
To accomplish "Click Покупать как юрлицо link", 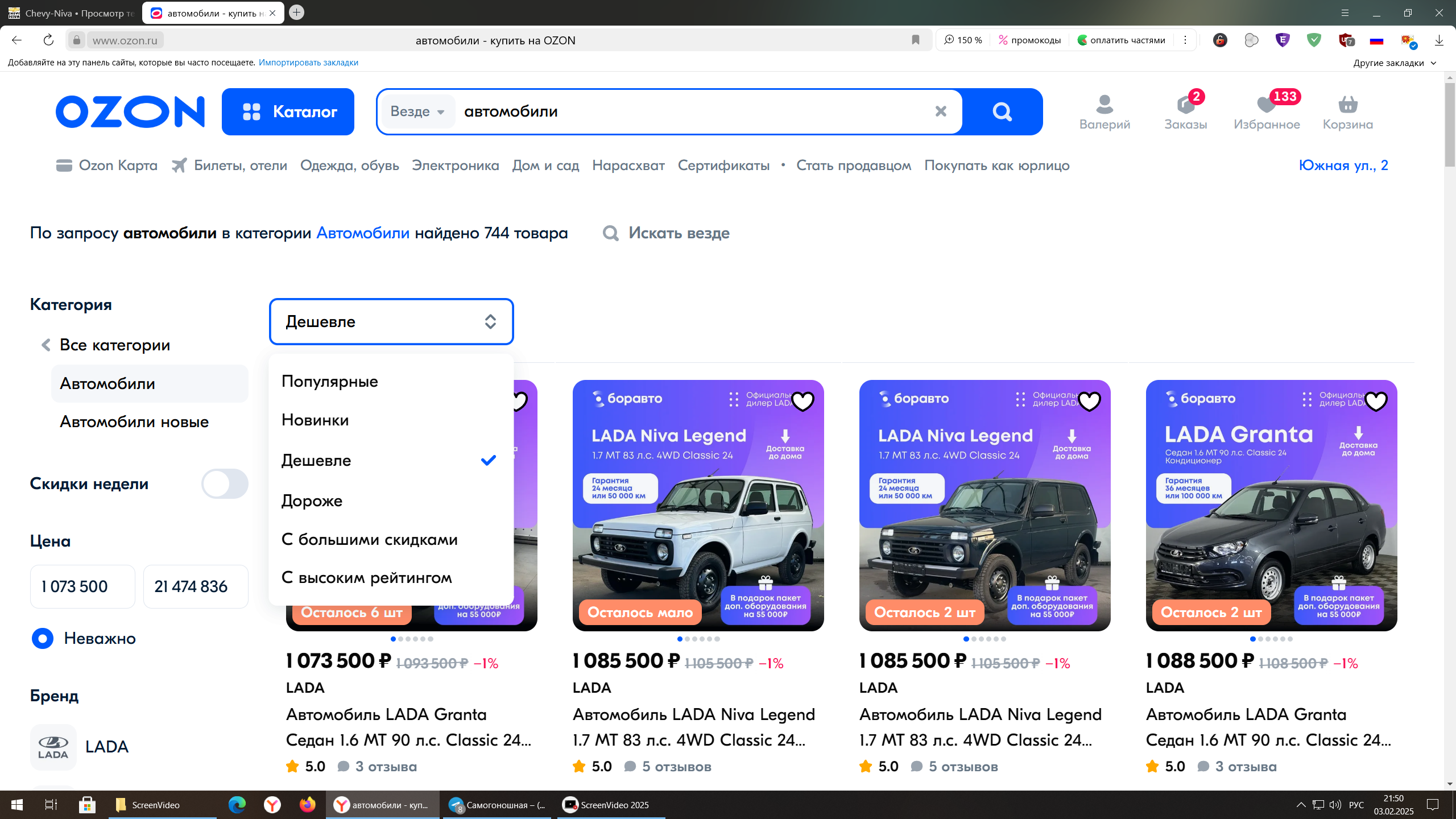I will pyautogui.click(x=997, y=166).
